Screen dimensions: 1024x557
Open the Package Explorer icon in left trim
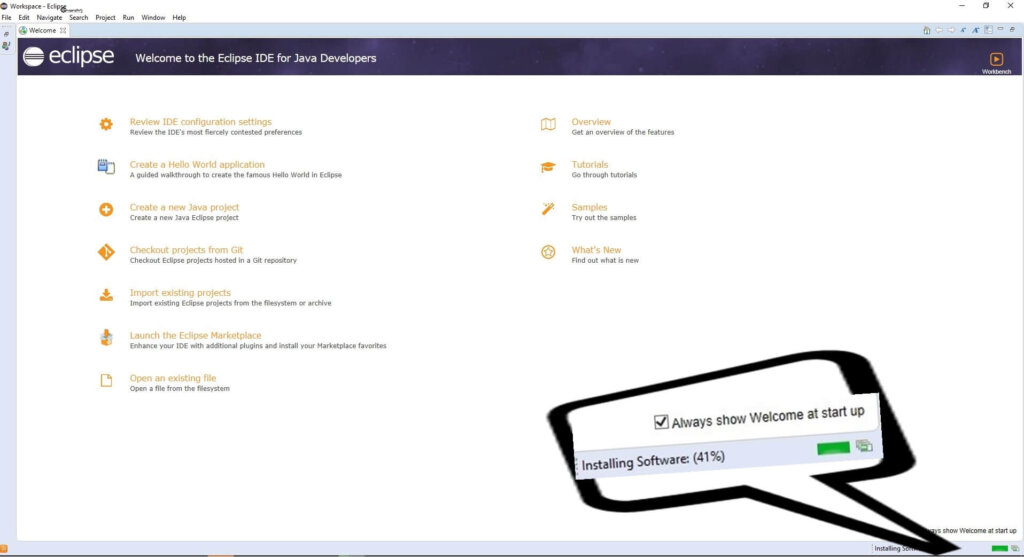(x=7, y=46)
